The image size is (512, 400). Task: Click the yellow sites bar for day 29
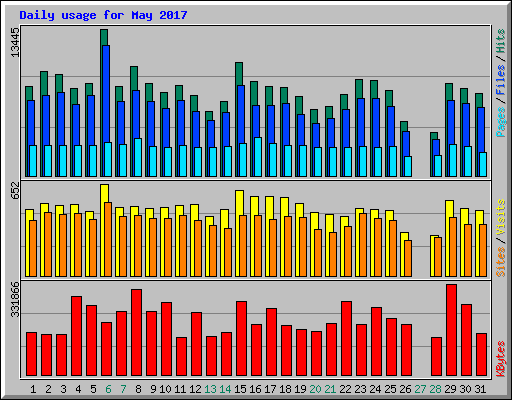tap(449, 208)
